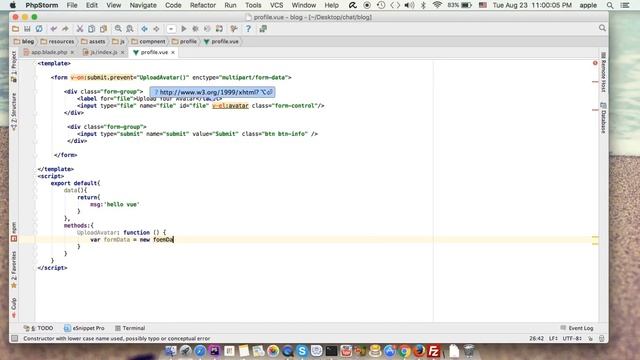The height and width of the screenshot is (360, 640).
Task: Click the Undo toolbar icon
Action: 53,29
